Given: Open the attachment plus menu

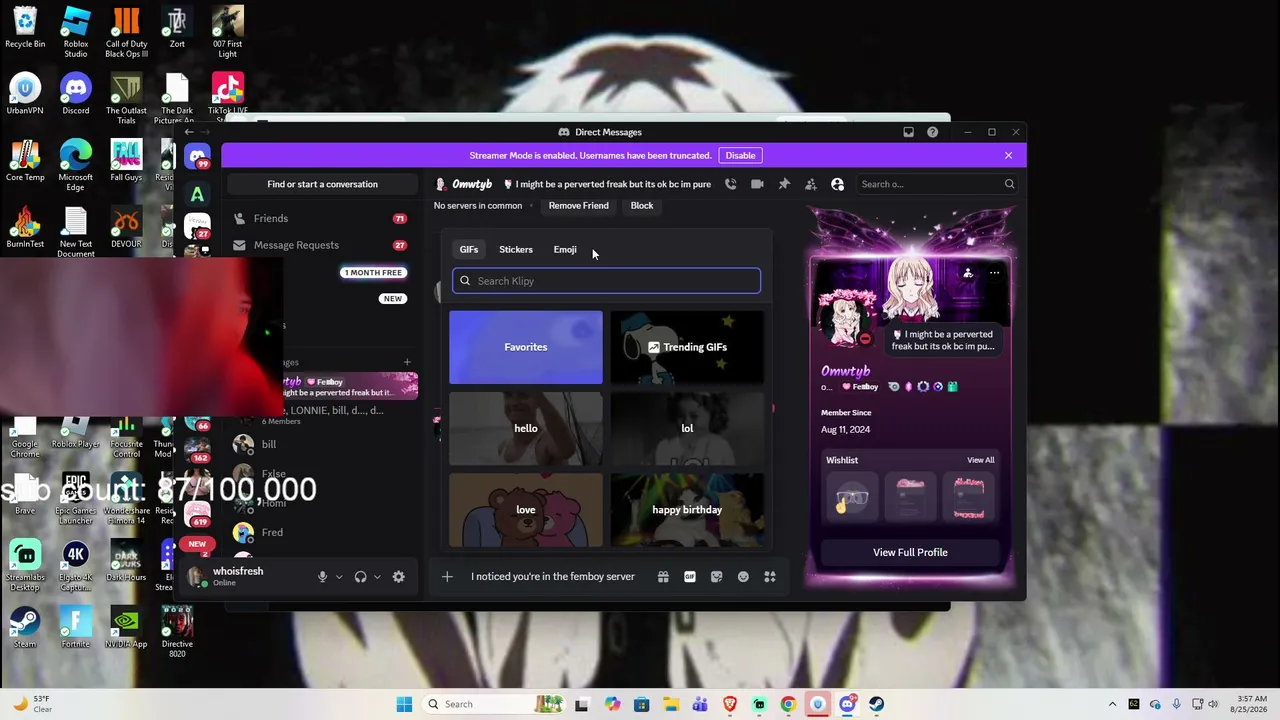Looking at the screenshot, I should click(x=447, y=577).
